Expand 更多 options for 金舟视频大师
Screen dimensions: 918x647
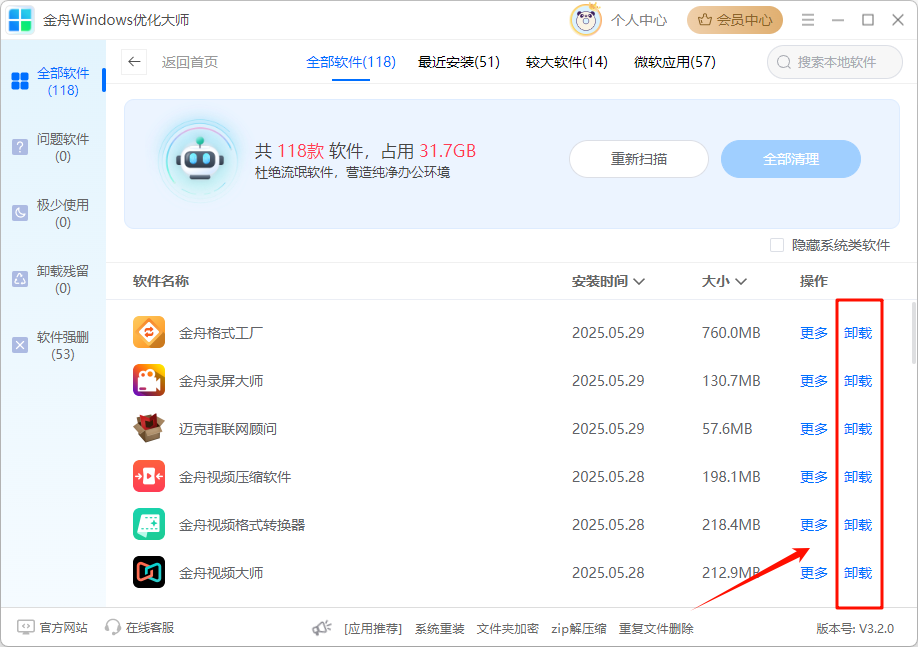click(814, 573)
